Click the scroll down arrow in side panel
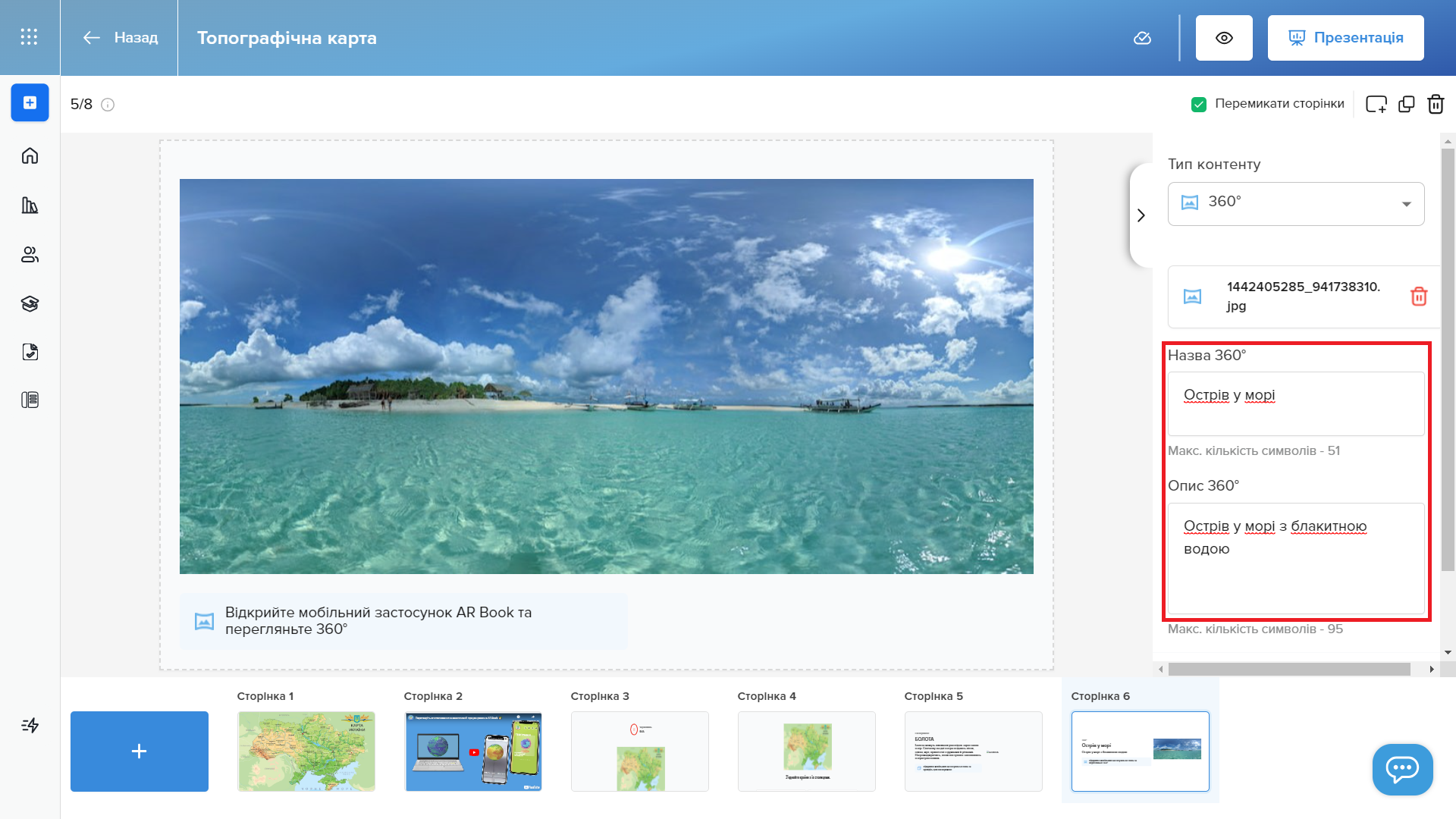 [1448, 652]
